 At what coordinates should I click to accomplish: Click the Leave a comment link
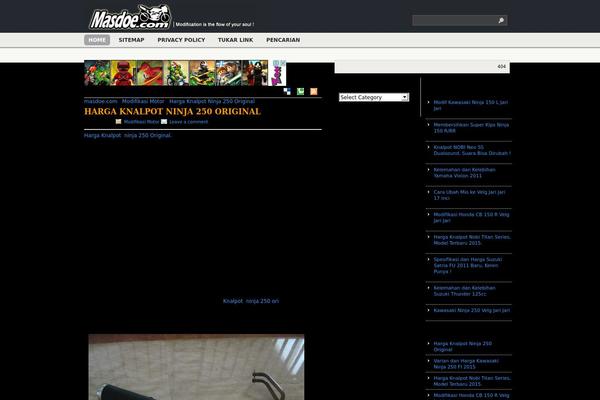click(x=189, y=122)
